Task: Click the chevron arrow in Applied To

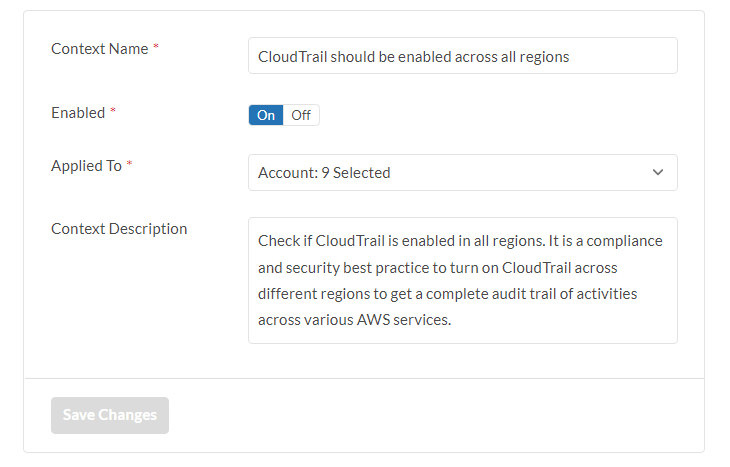Action: 658,172
